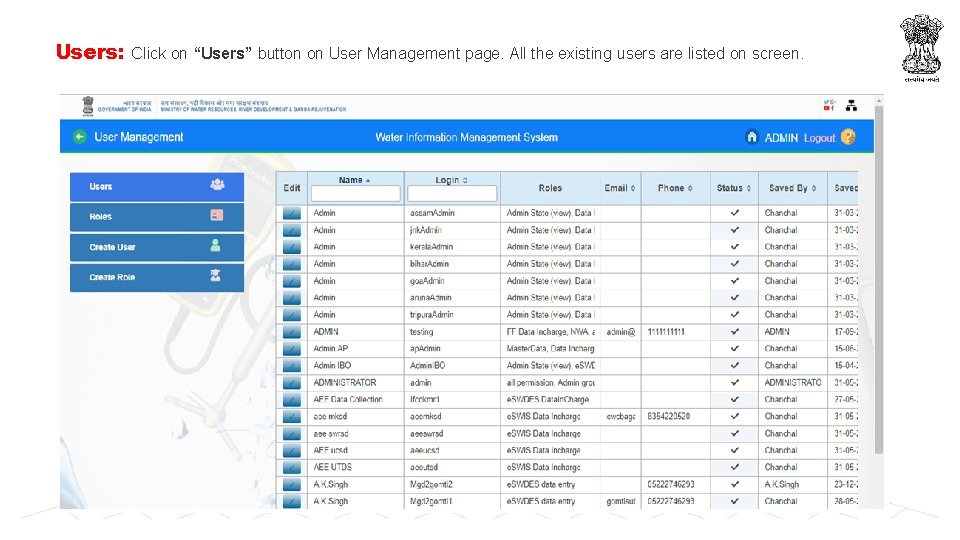Sort table by Login column
Viewport: 960px width, 540px height.
click(451, 180)
